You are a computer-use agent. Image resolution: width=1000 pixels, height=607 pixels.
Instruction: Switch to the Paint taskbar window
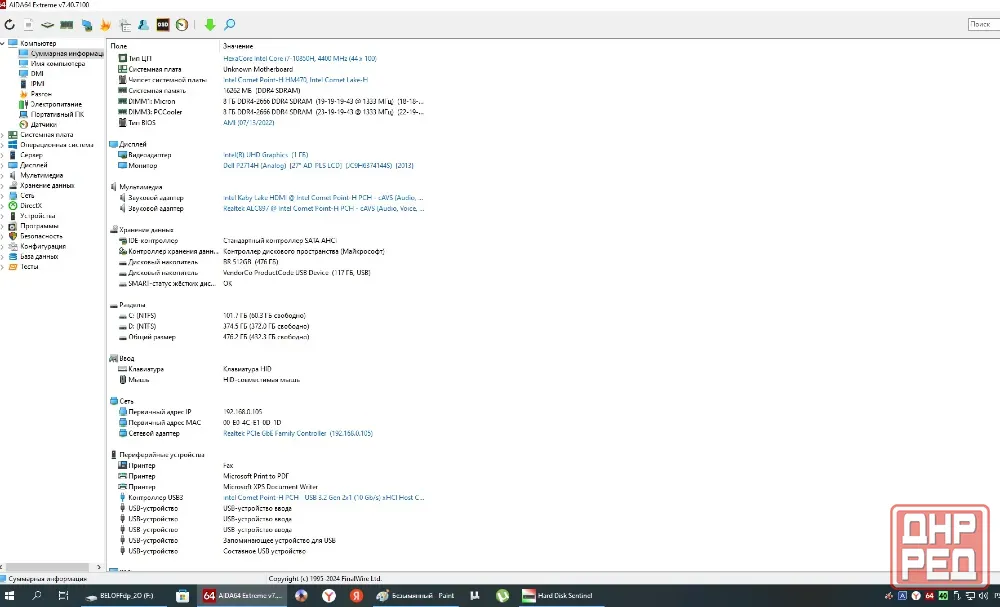pyautogui.click(x=416, y=596)
